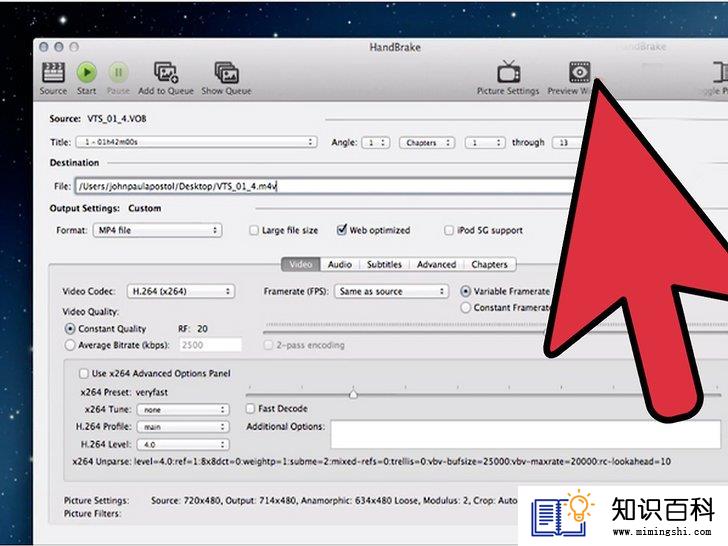Toggle Large file size checkbox
Screen dimensions: 728x546
[x=254, y=230]
